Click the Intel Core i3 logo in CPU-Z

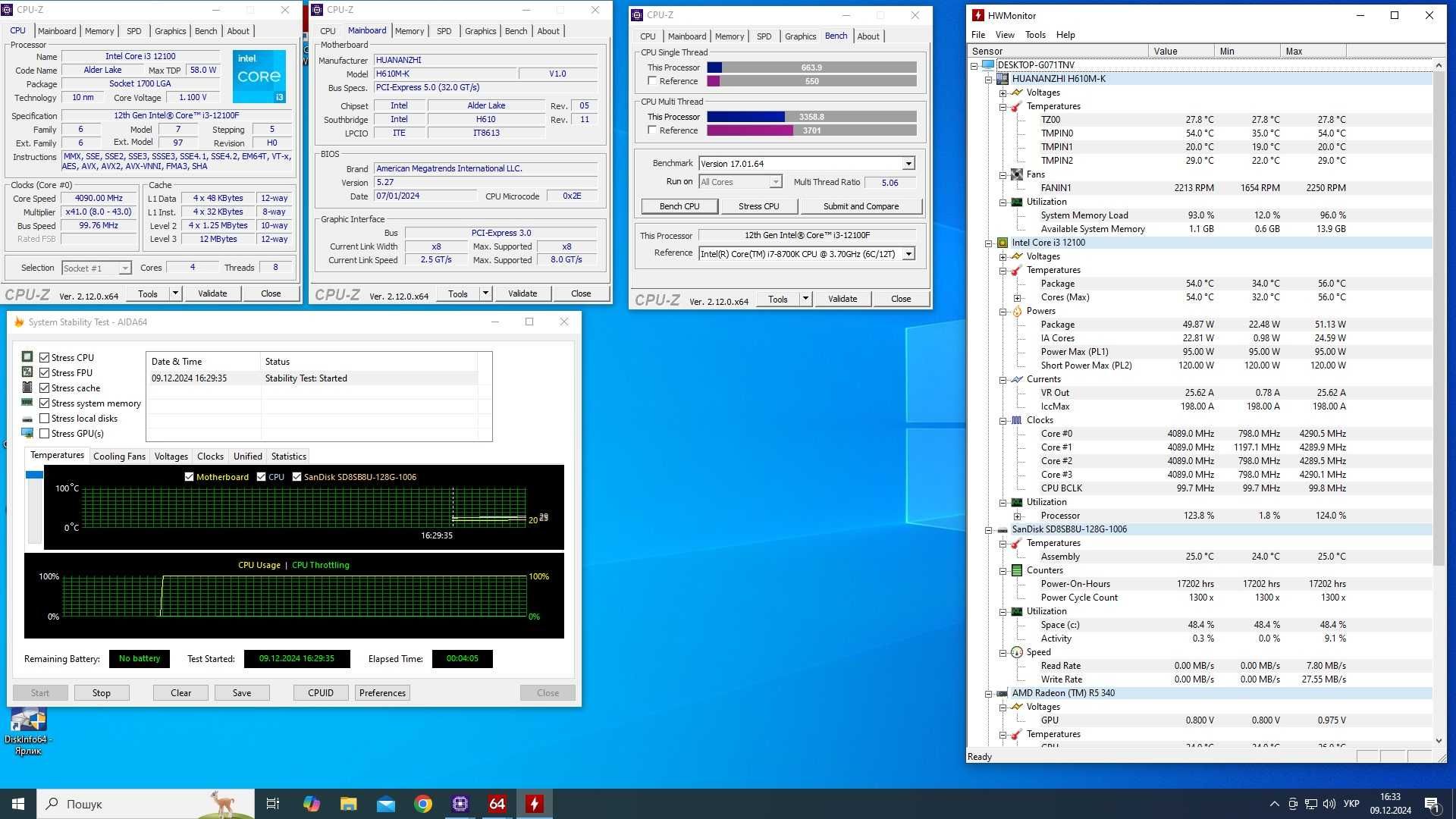click(259, 77)
